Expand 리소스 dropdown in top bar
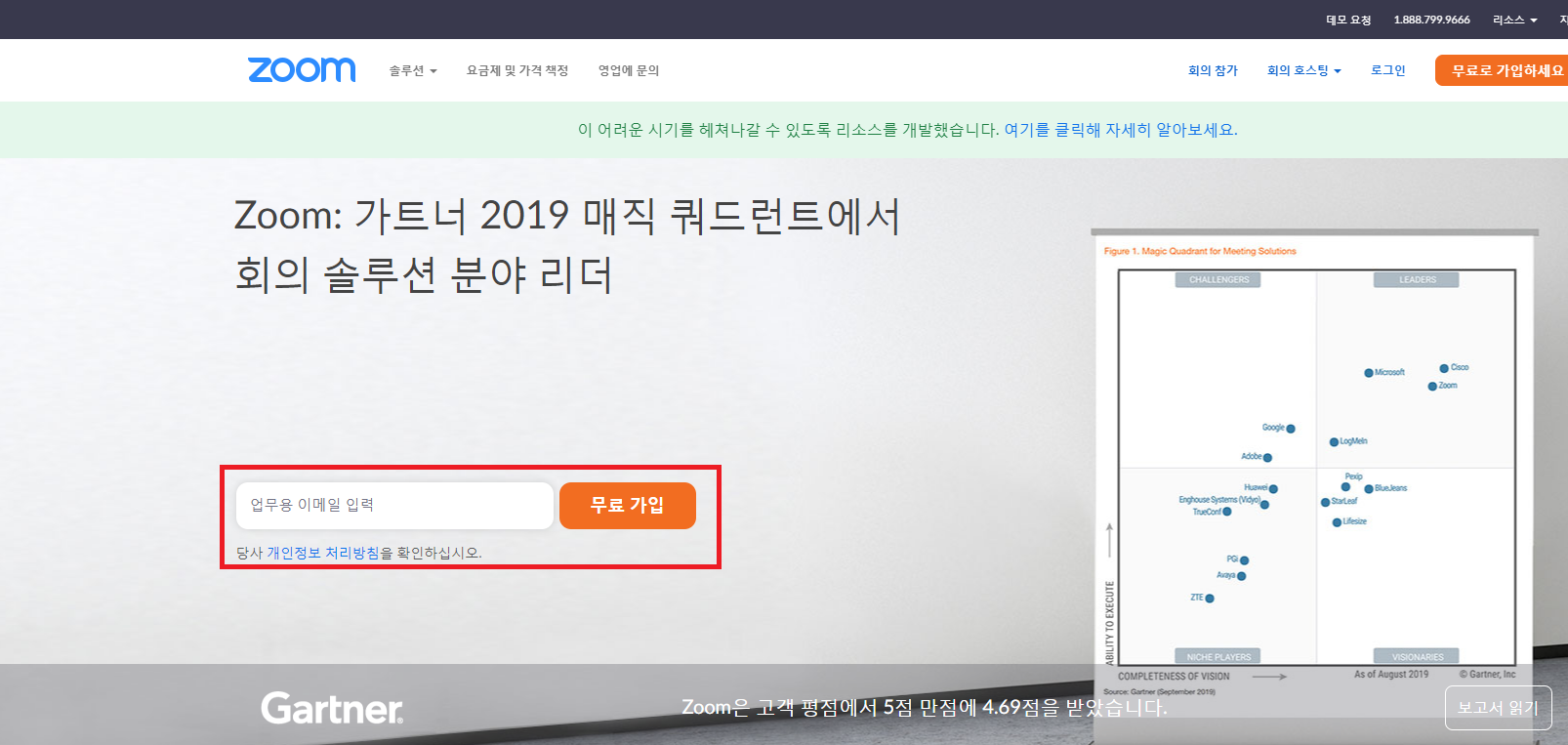This screenshot has width=1568, height=745. pos(1514,20)
